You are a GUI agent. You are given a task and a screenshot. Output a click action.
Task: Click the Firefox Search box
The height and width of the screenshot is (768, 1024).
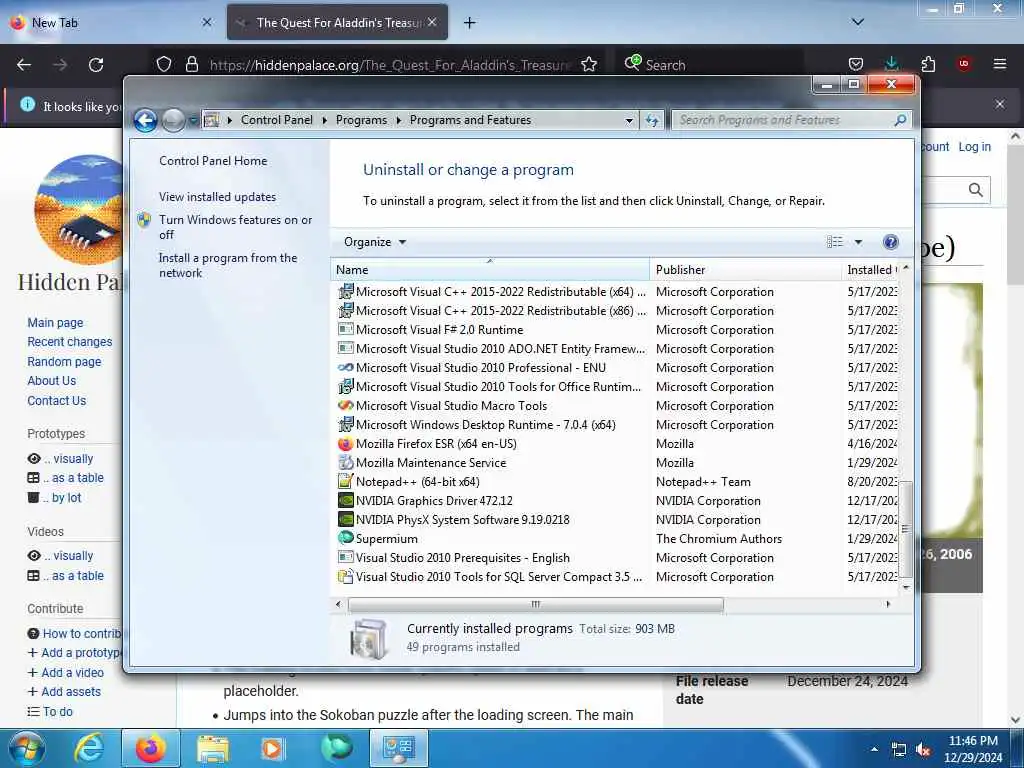click(x=709, y=65)
